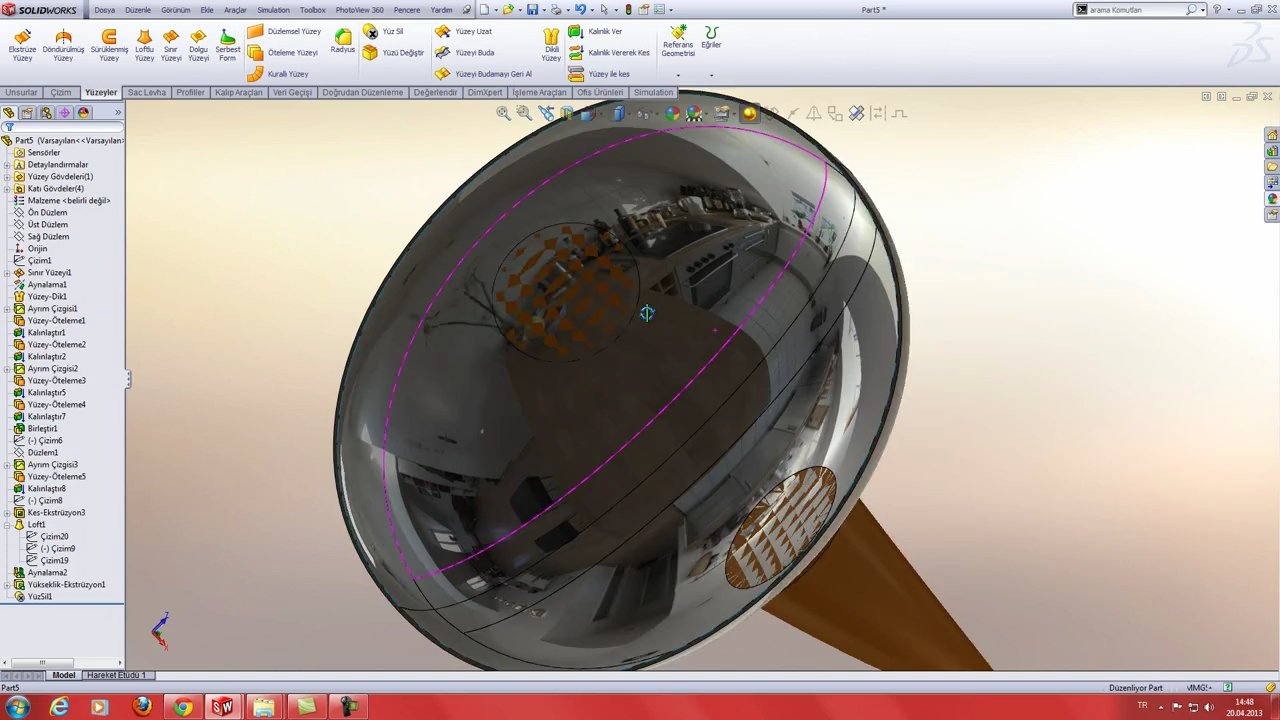This screenshot has width=1280, height=720.
Task: Click the Undo toolbar icon
Action: coord(579,10)
